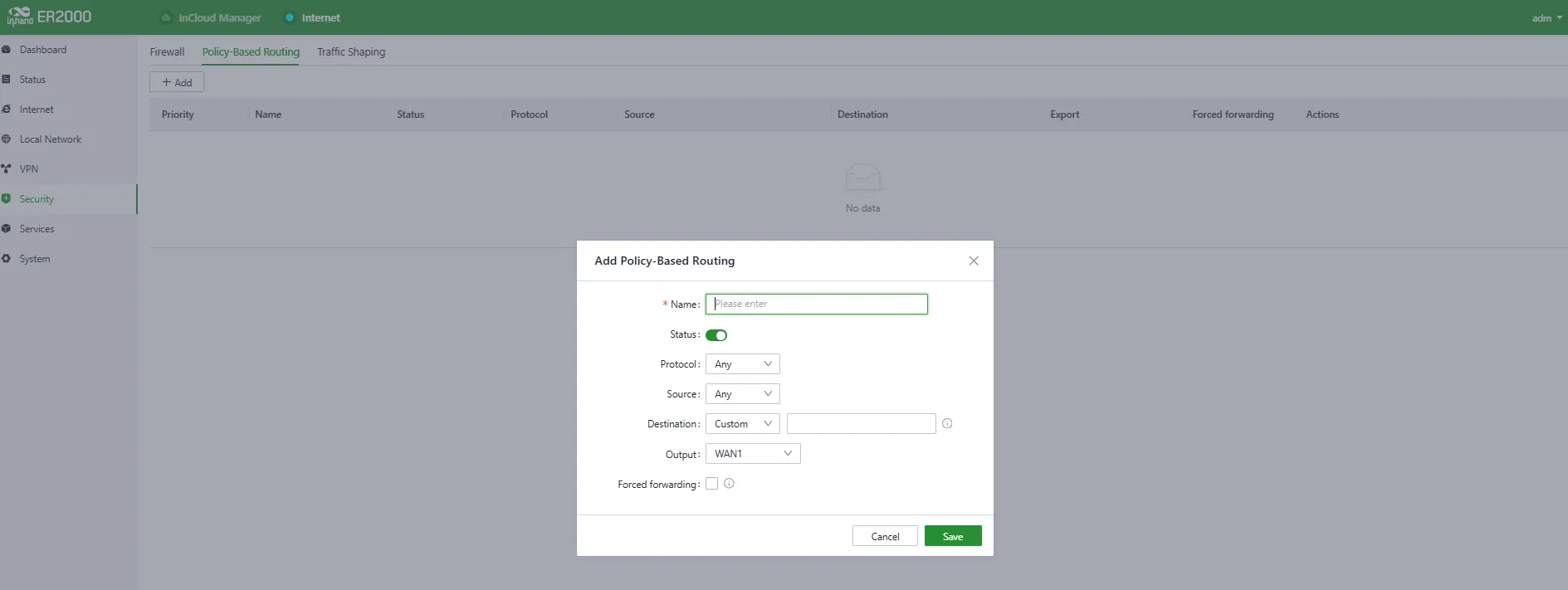Click the Export column header
The image size is (1568, 590).
coord(1064,115)
